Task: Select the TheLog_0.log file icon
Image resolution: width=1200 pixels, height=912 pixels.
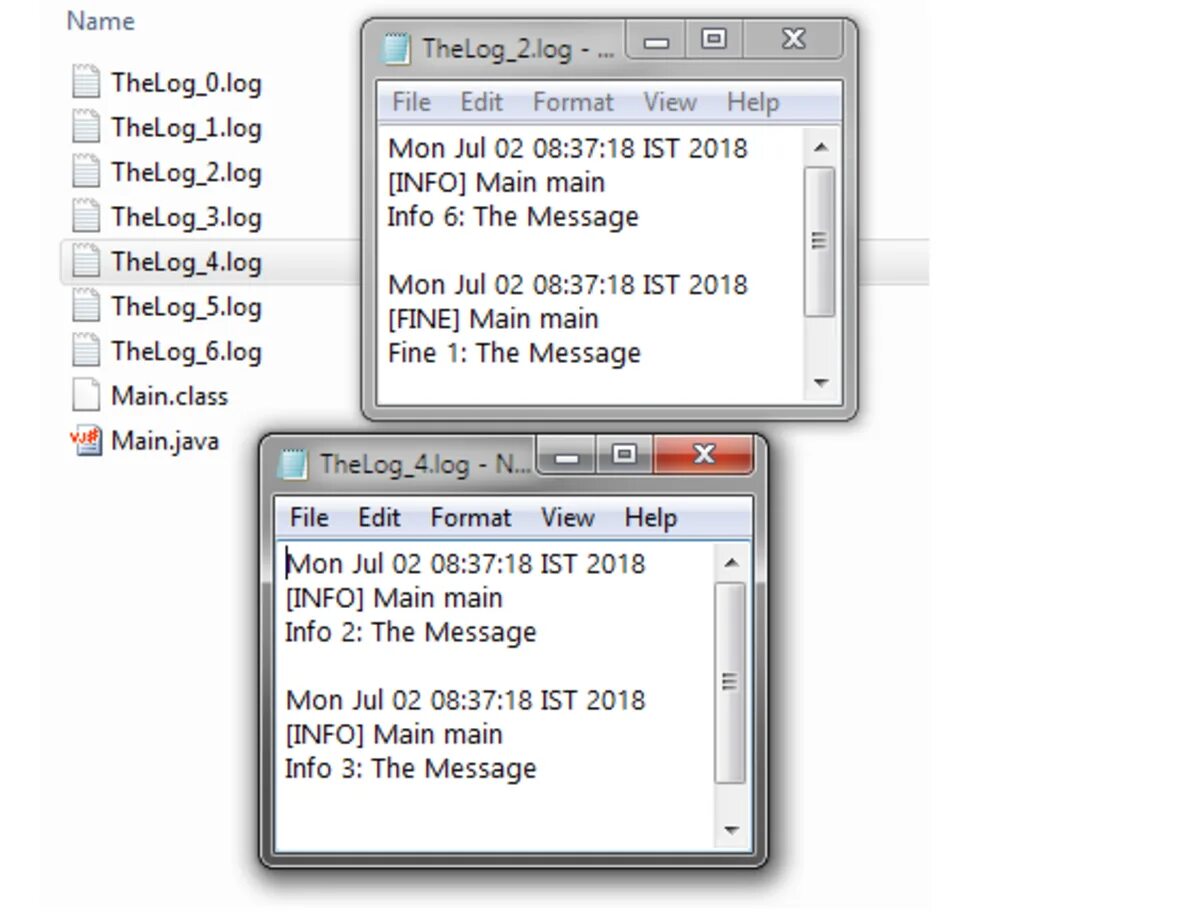Action: (x=86, y=82)
